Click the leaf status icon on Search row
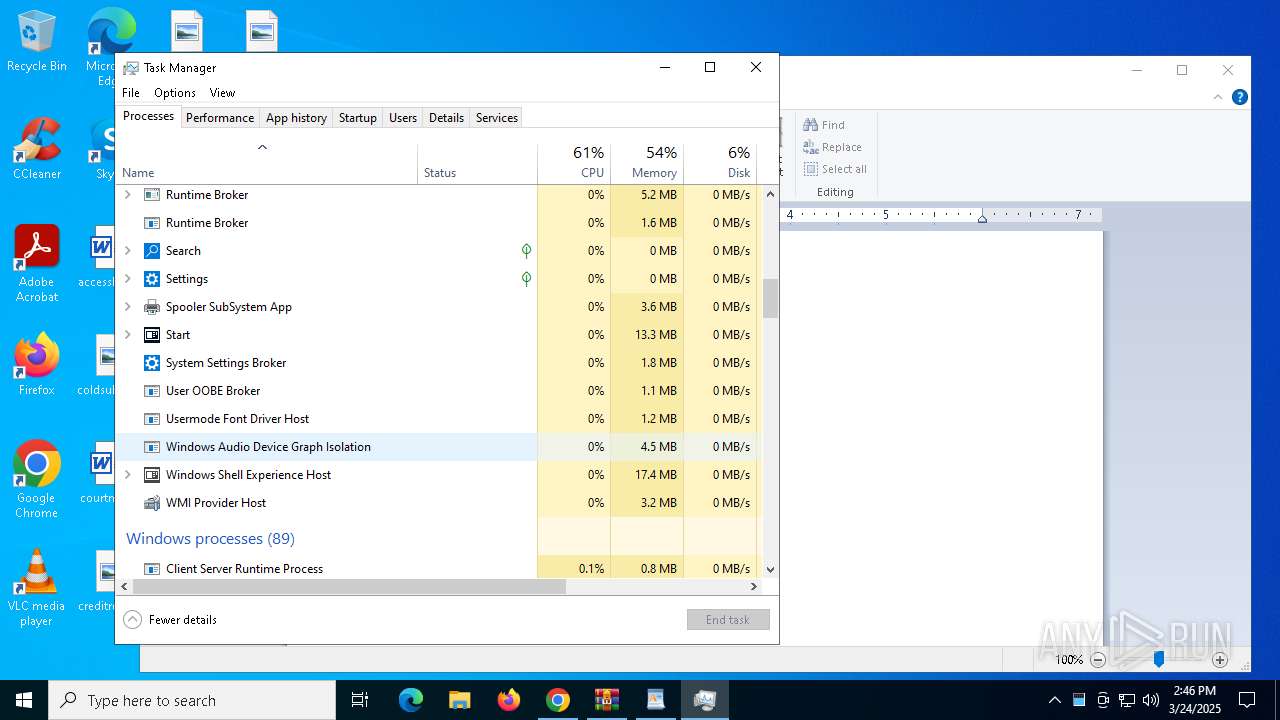Image resolution: width=1280 pixels, height=720 pixels. tap(526, 251)
